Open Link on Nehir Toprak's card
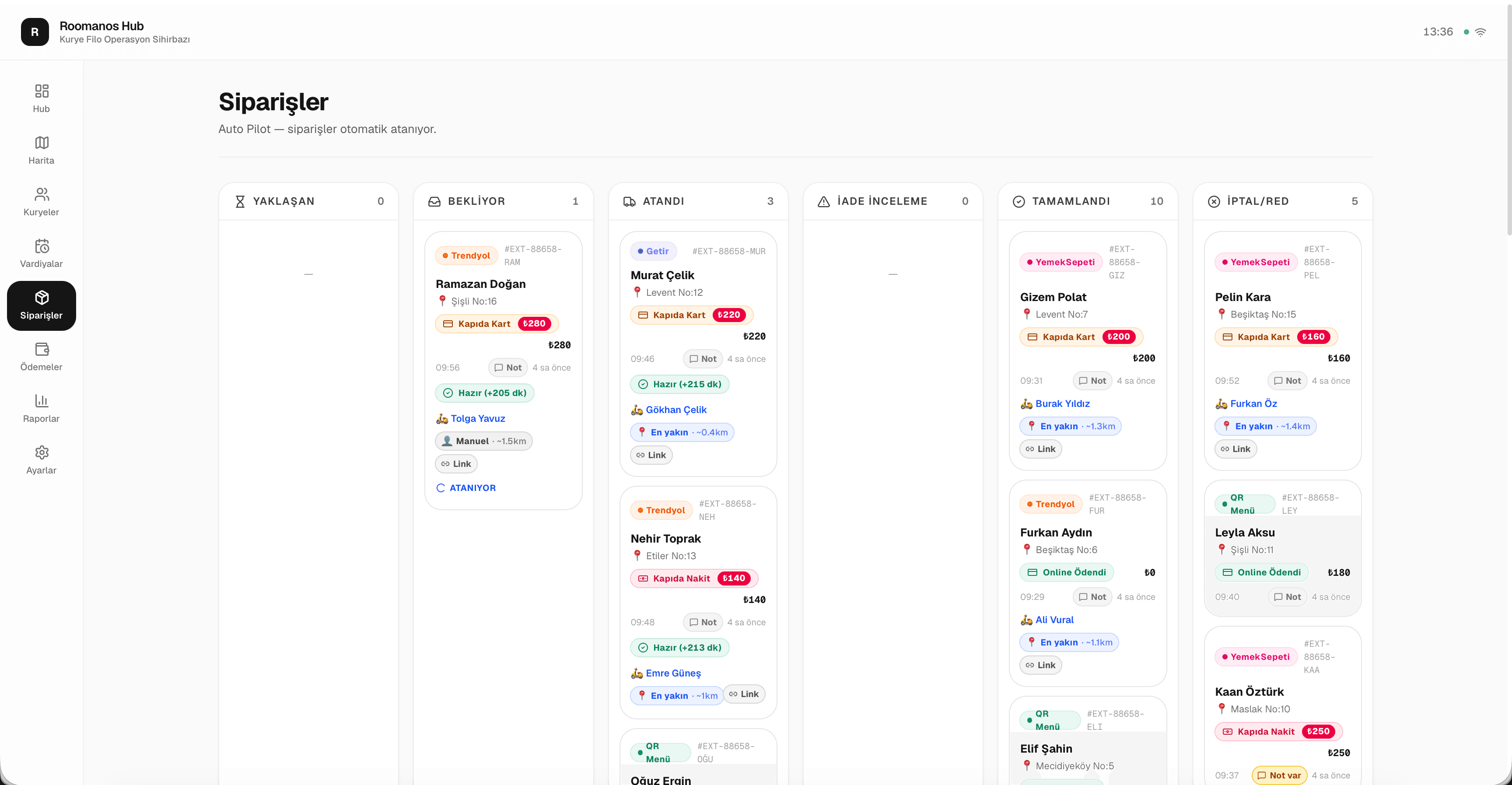1512x785 pixels. [744, 694]
